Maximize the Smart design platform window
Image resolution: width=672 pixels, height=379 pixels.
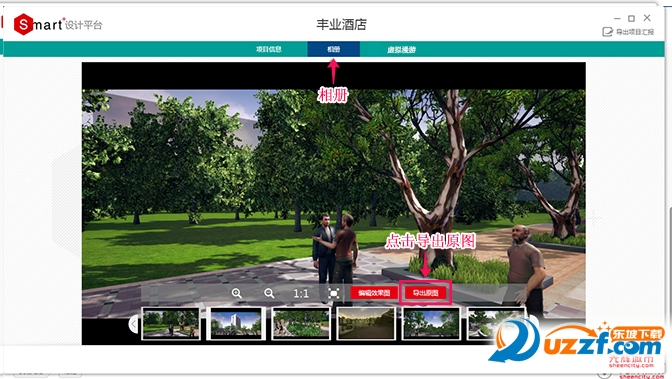pos(631,18)
